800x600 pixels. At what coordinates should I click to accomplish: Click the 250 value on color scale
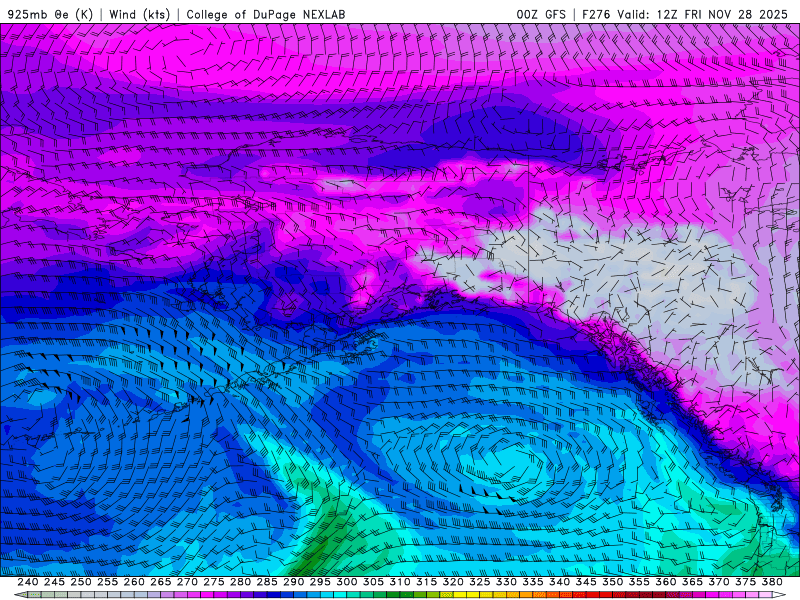[x=81, y=582]
